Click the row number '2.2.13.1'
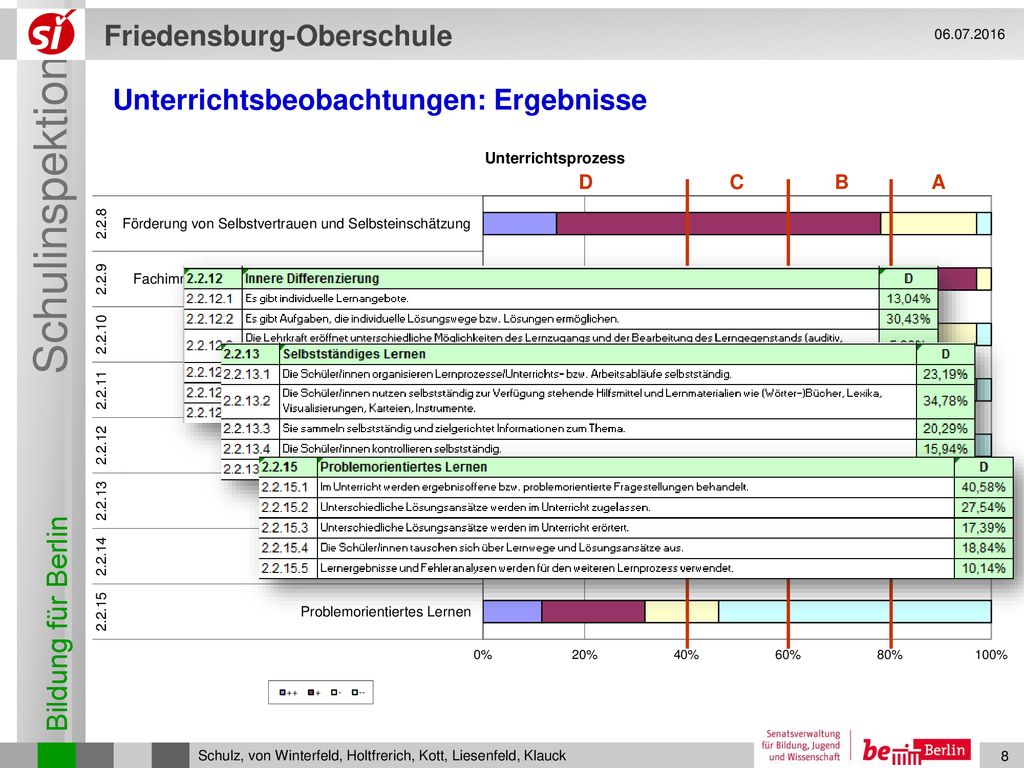1024x768 pixels. 247,374
